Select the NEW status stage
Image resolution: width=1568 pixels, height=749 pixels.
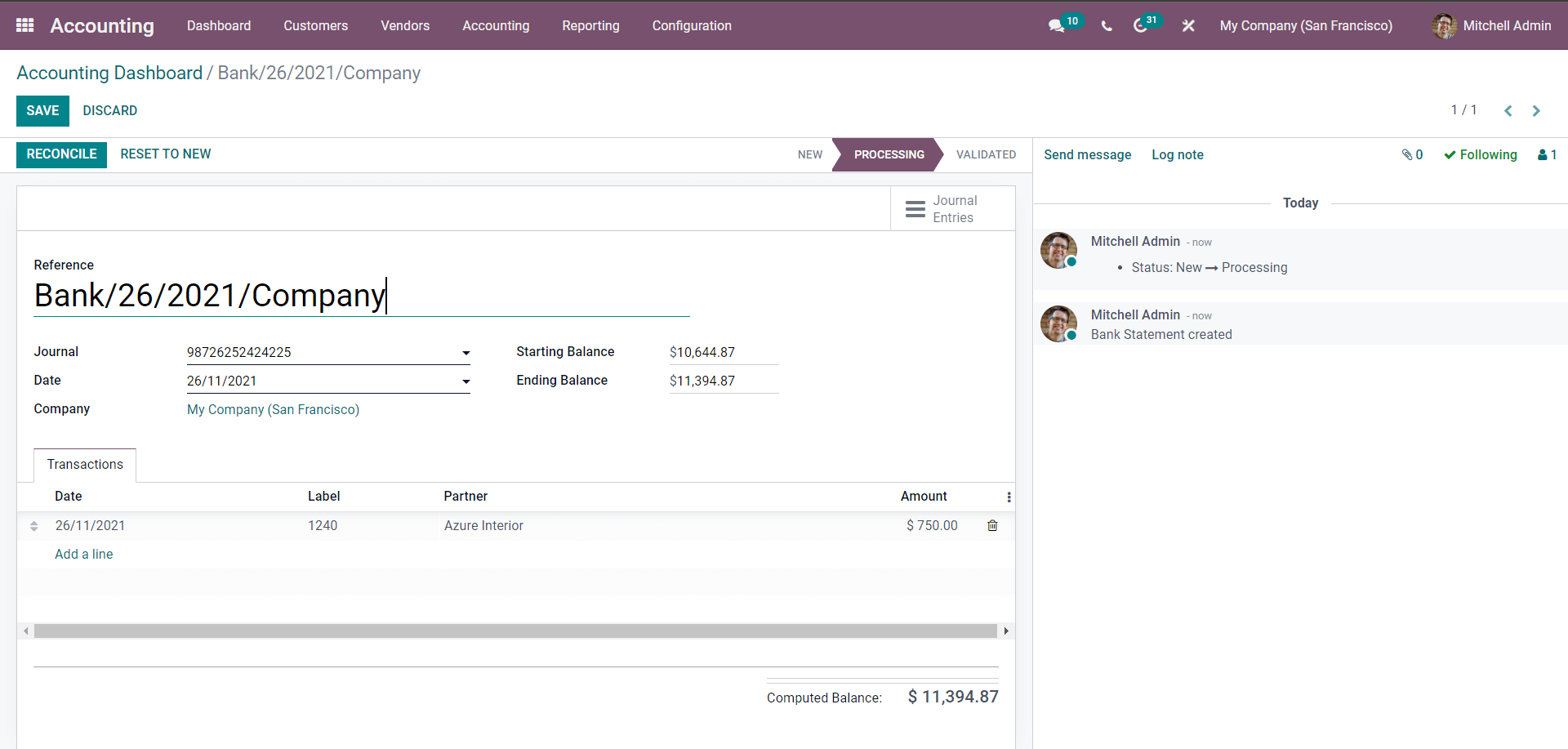(x=810, y=155)
